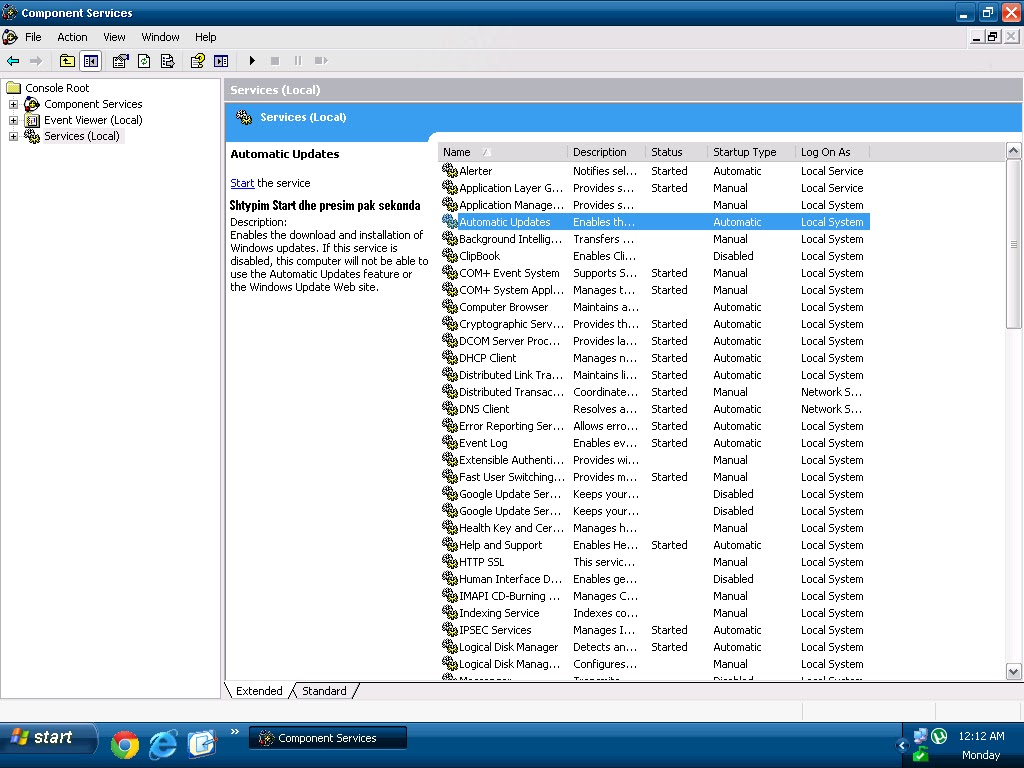Select the Indexing Service icon
The width and height of the screenshot is (1024, 768).
[x=449, y=613]
